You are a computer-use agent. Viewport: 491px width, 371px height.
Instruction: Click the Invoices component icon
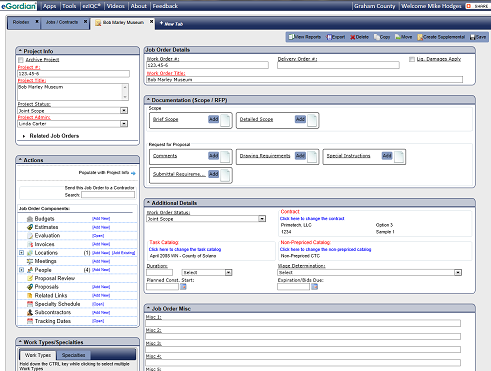click(x=30, y=244)
